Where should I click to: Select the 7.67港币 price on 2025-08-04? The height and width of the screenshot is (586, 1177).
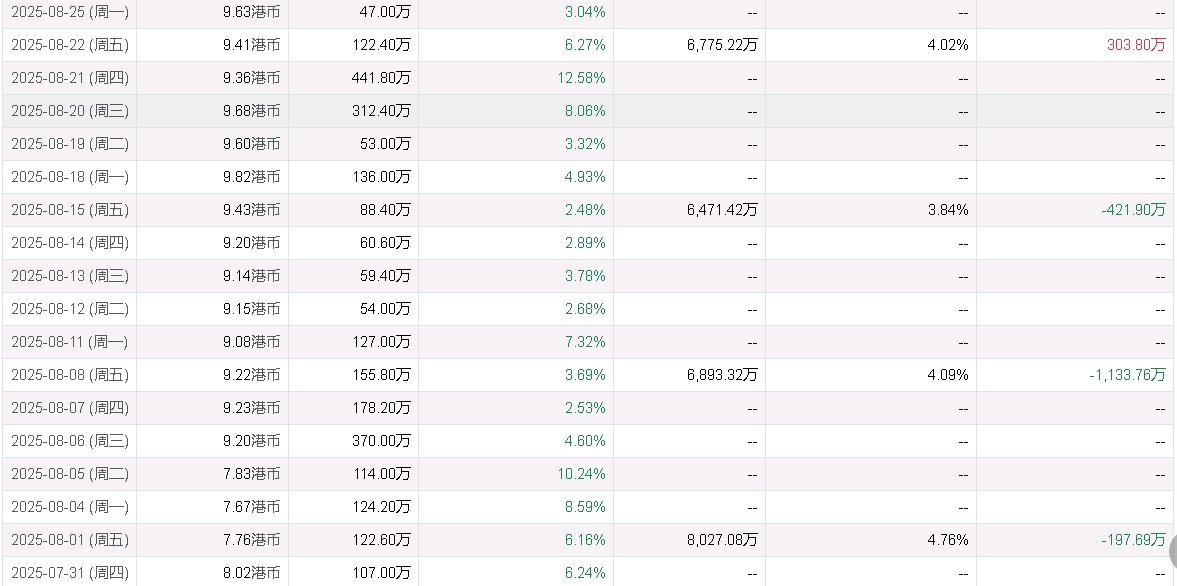click(251, 507)
